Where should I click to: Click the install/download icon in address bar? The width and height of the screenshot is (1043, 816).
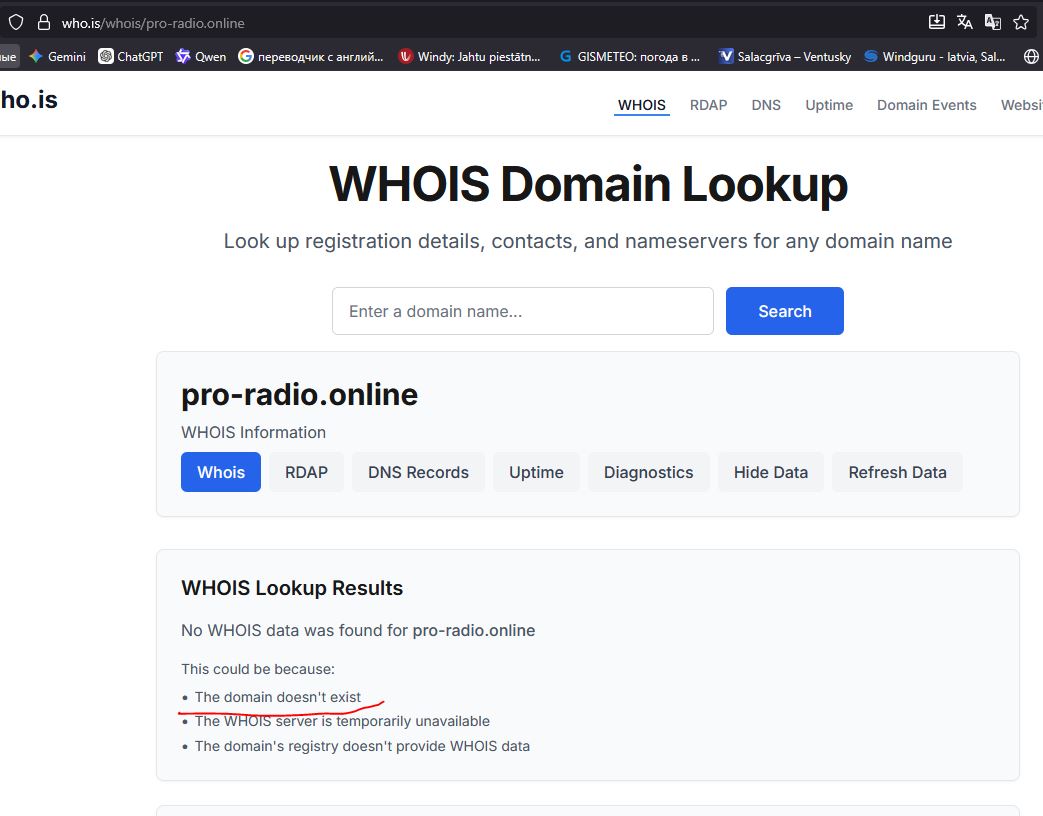pyautogui.click(x=936, y=22)
